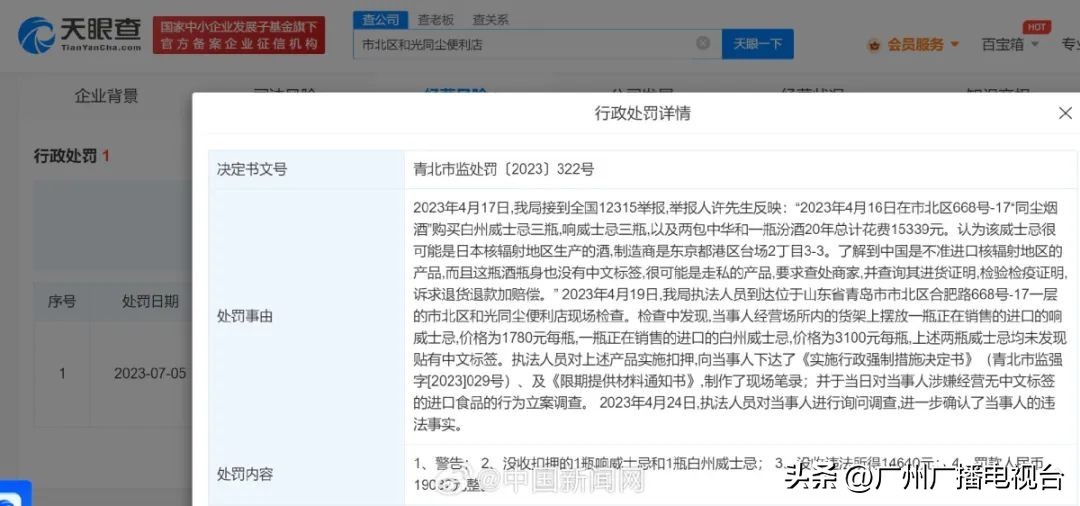Switch to the 查老板 search tab
Image resolution: width=1080 pixels, height=506 pixels.
(x=435, y=19)
